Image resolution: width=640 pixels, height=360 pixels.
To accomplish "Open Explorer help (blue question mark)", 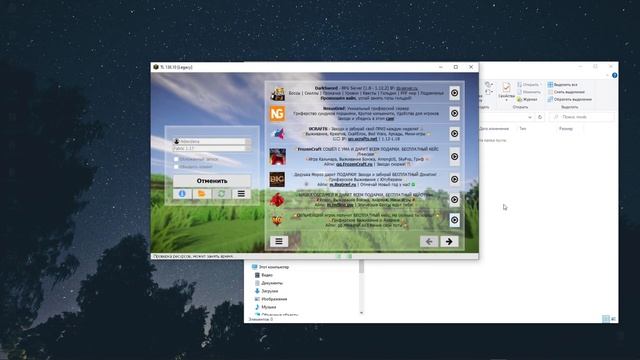I will (614, 76).
